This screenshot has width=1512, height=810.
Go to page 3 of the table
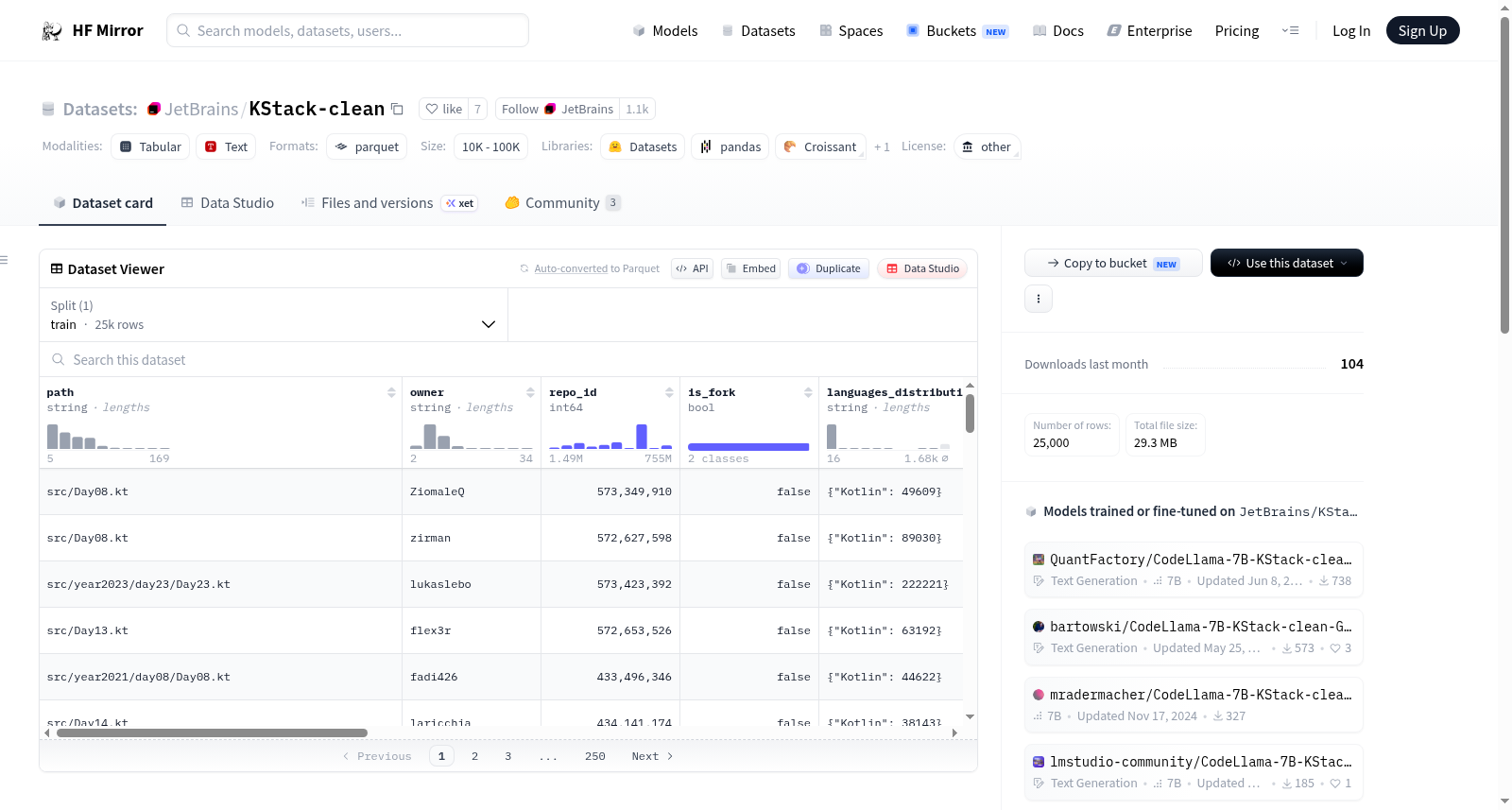click(507, 756)
